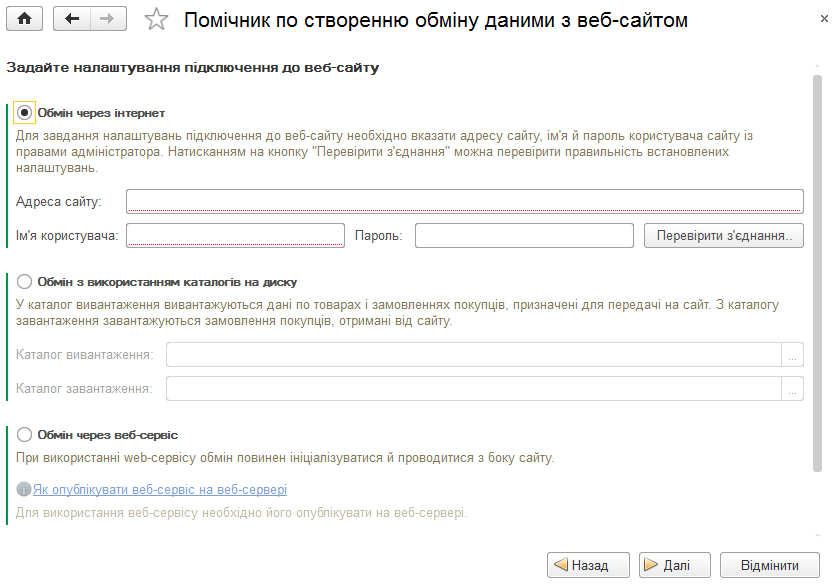
Task: Navigate forward with the right arrow
Action: pyautogui.click(x=108, y=19)
